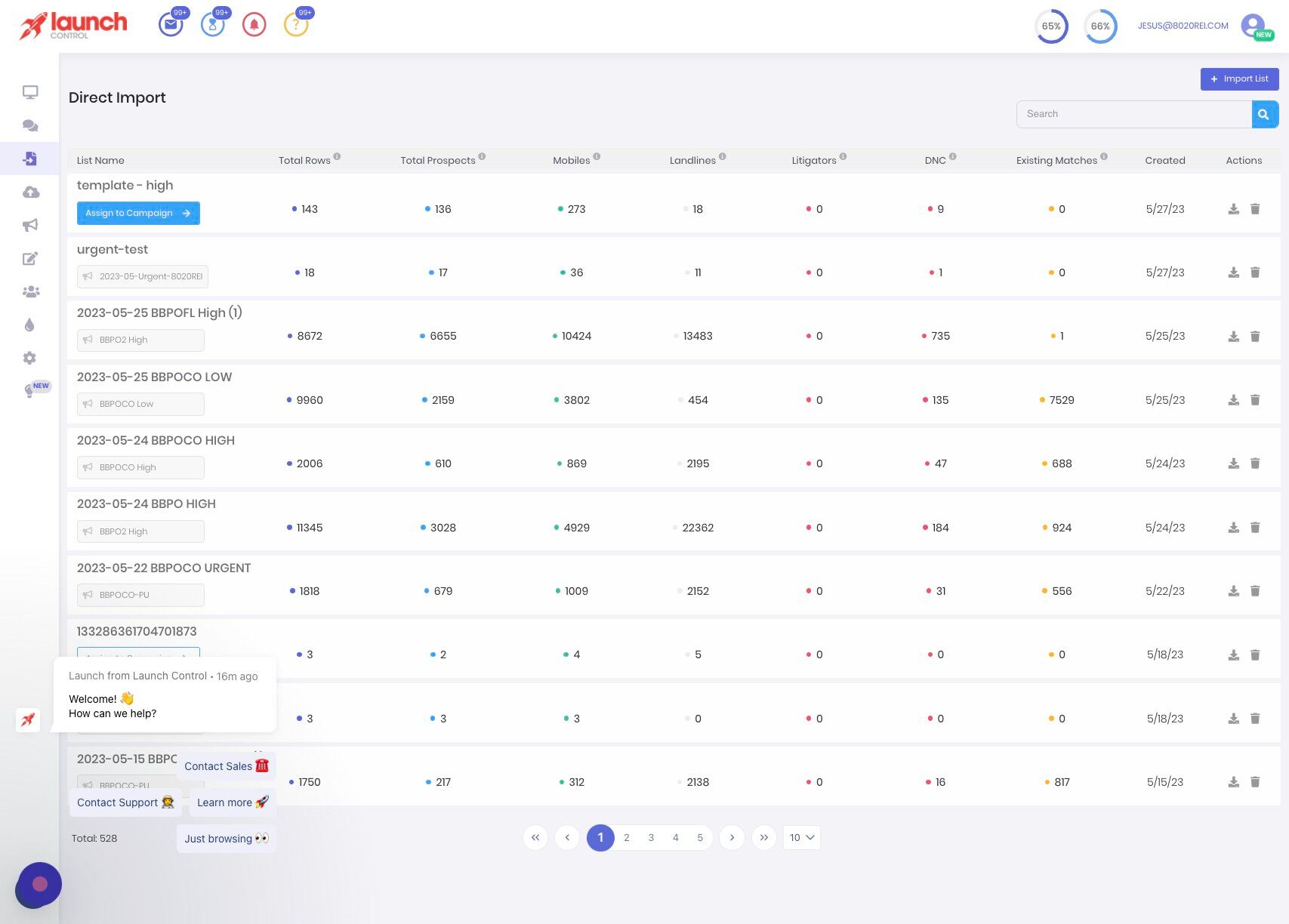Image resolution: width=1289 pixels, height=924 pixels.
Task: Open Campaigns using the megaphone sidebar icon
Action: 30,225
